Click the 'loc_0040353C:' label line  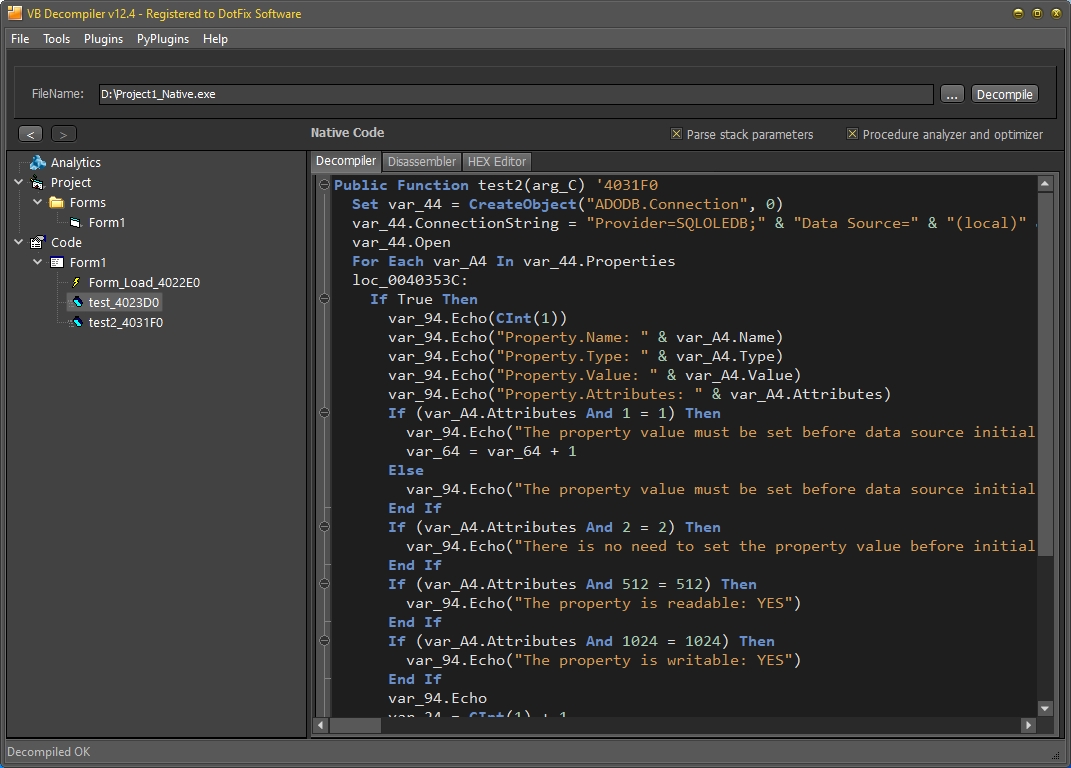pyautogui.click(x=410, y=280)
